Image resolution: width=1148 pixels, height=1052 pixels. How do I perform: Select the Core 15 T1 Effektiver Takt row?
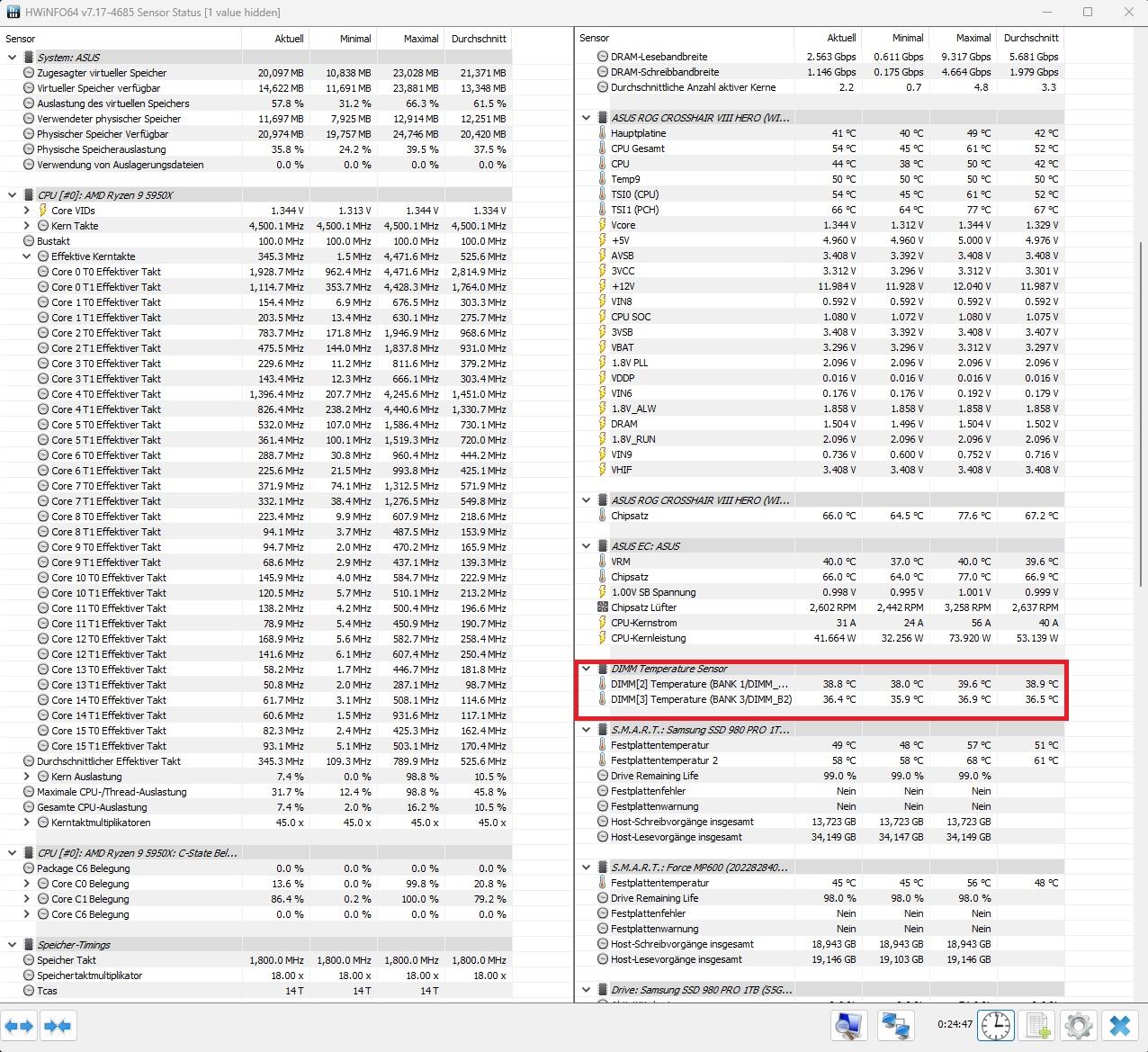pos(256,746)
